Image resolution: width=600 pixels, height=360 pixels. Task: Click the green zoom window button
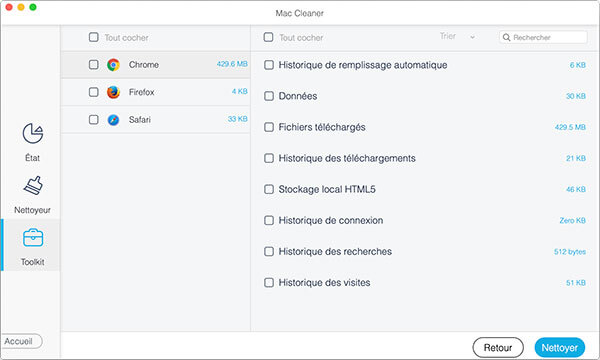point(33,7)
